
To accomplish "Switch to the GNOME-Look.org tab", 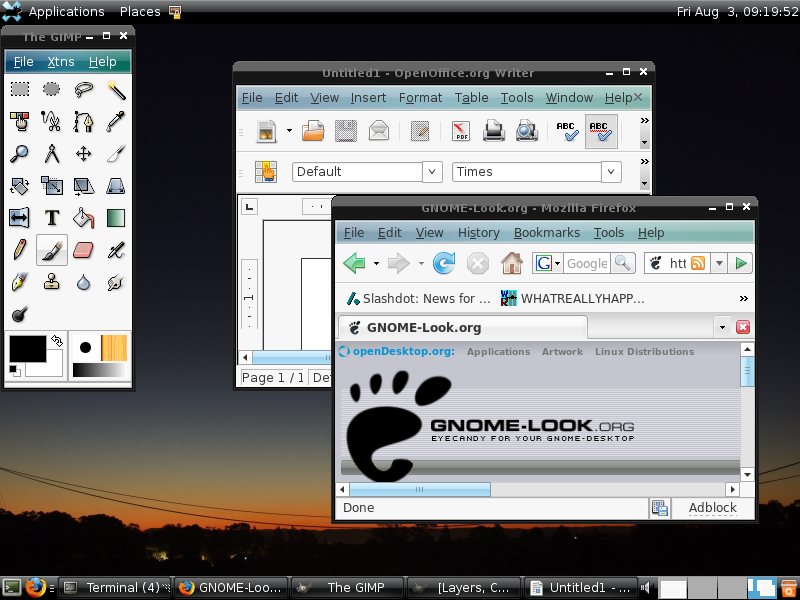I will tap(463, 328).
